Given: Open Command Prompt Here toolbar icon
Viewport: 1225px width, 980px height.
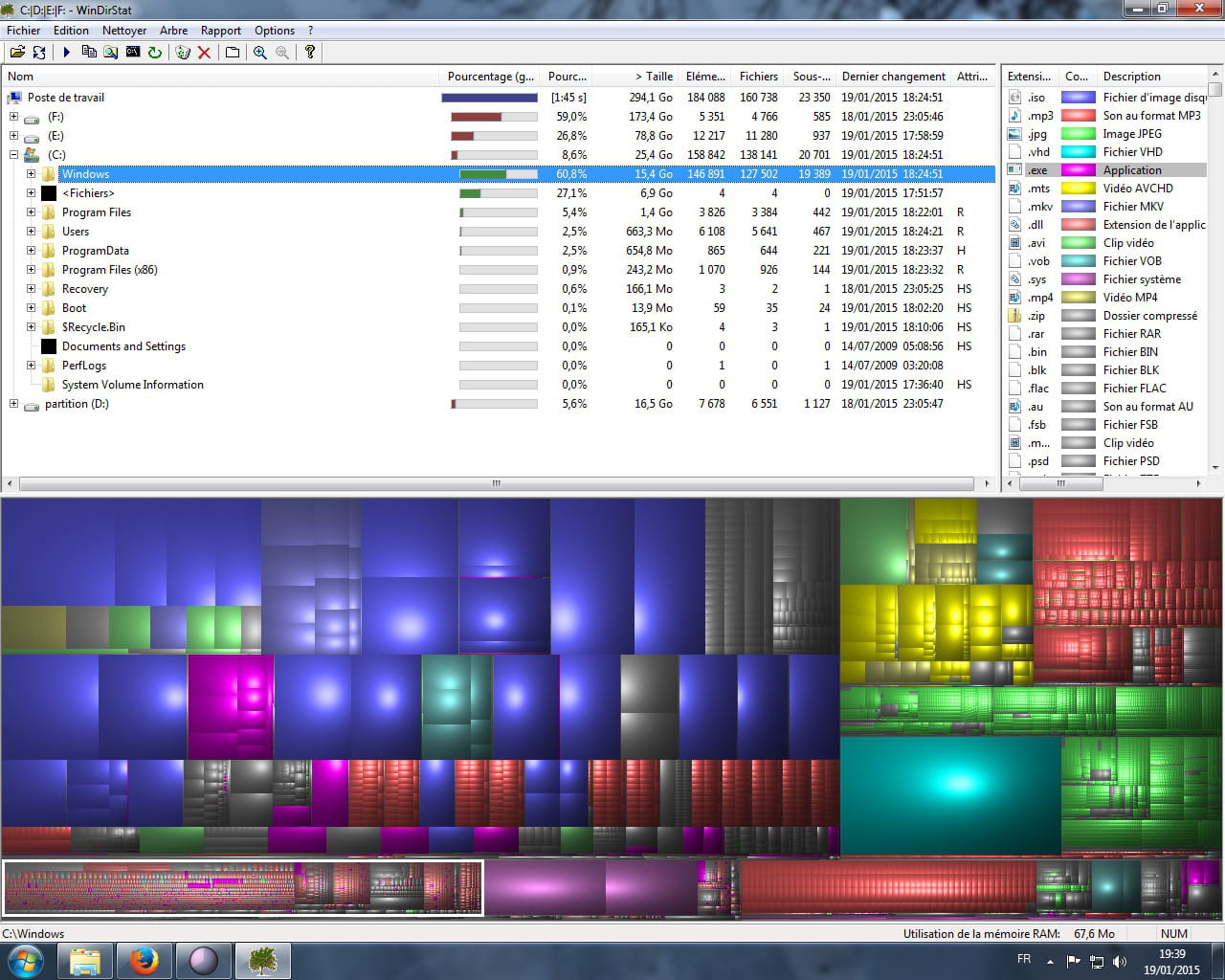Looking at the screenshot, I should 133,53.
